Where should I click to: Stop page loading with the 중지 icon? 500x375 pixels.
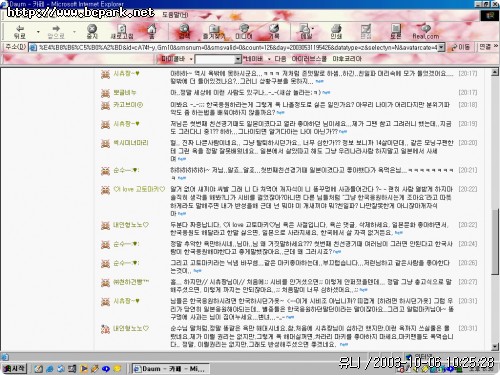tap(92, 32)
